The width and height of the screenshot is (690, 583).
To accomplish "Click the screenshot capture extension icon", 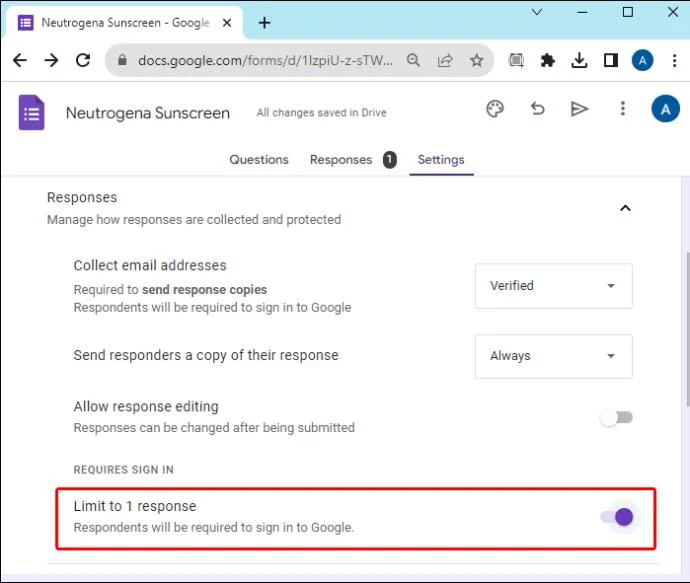I will (516, 60).
